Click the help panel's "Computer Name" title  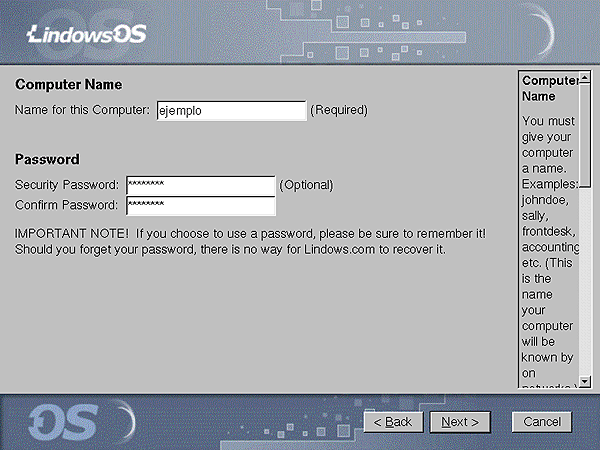point(550,88)
